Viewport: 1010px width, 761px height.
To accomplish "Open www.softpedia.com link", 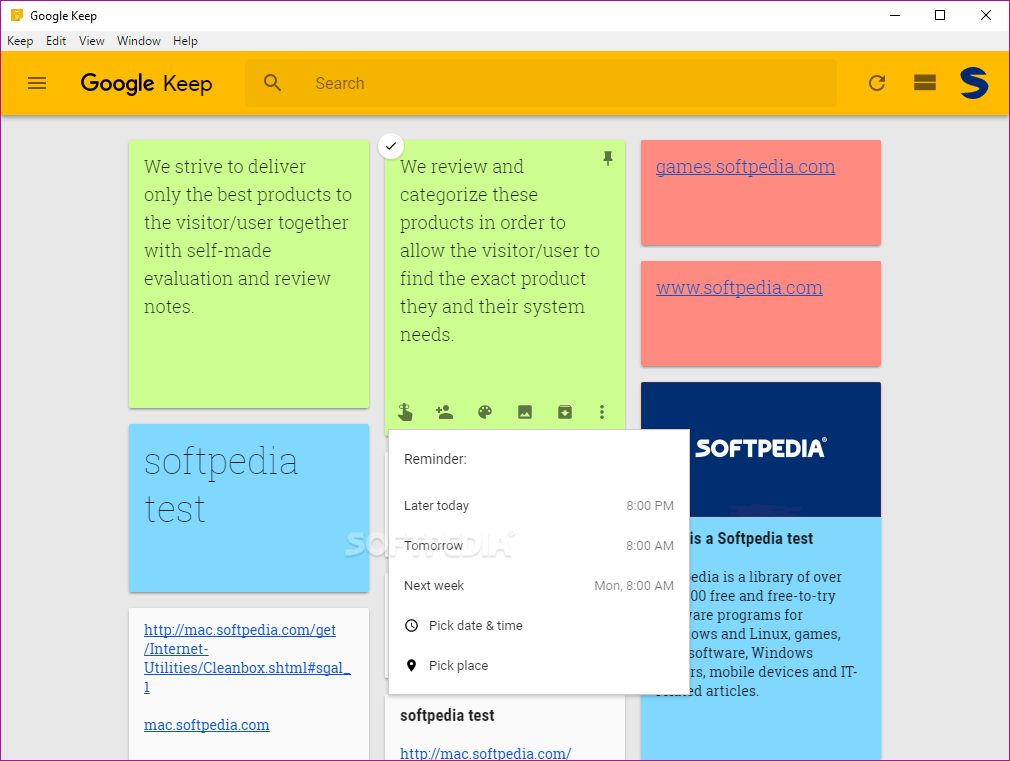I will pos(739,288).
